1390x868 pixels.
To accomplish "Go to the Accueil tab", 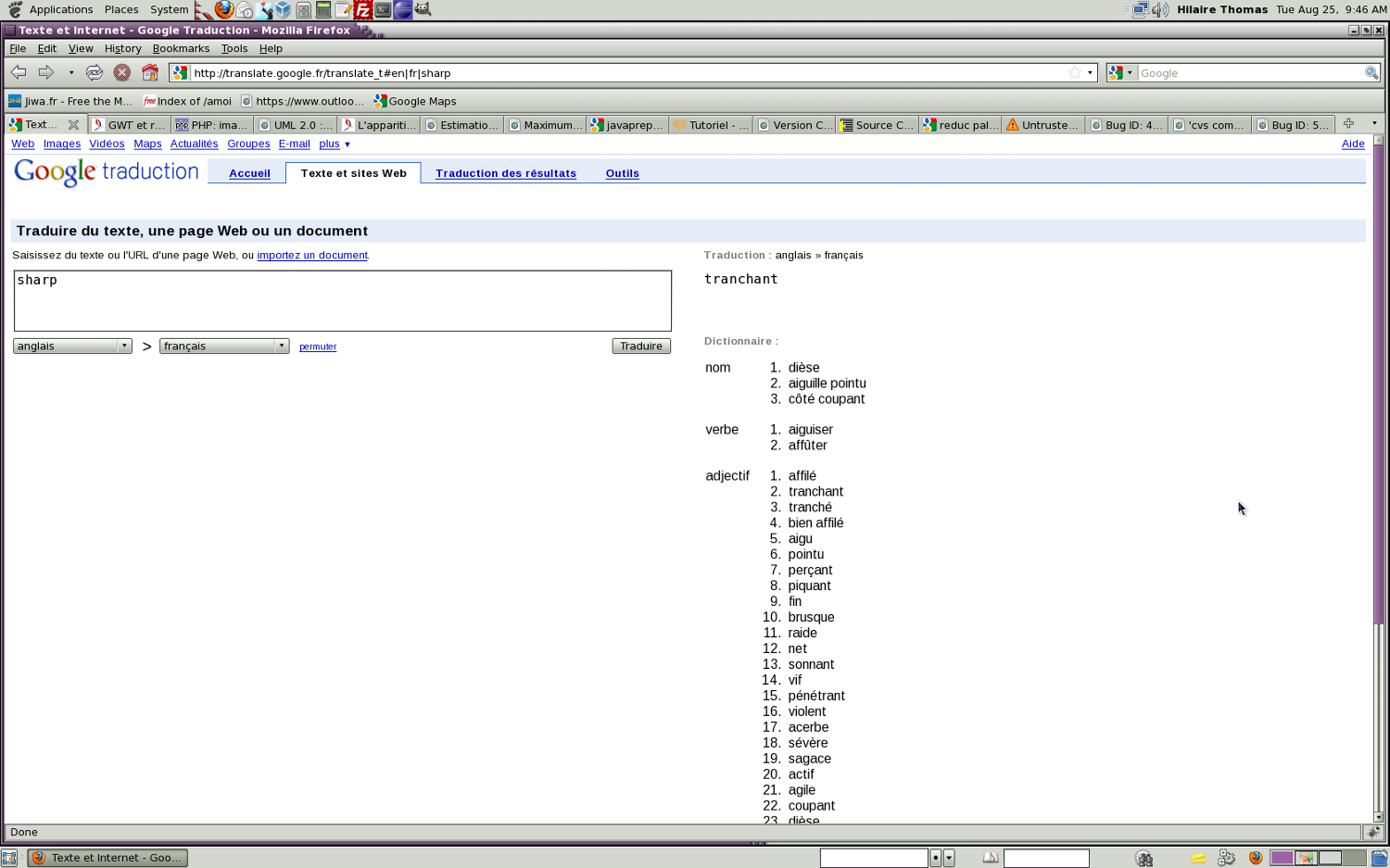I will pyautogui.click(x=249, y=173).
